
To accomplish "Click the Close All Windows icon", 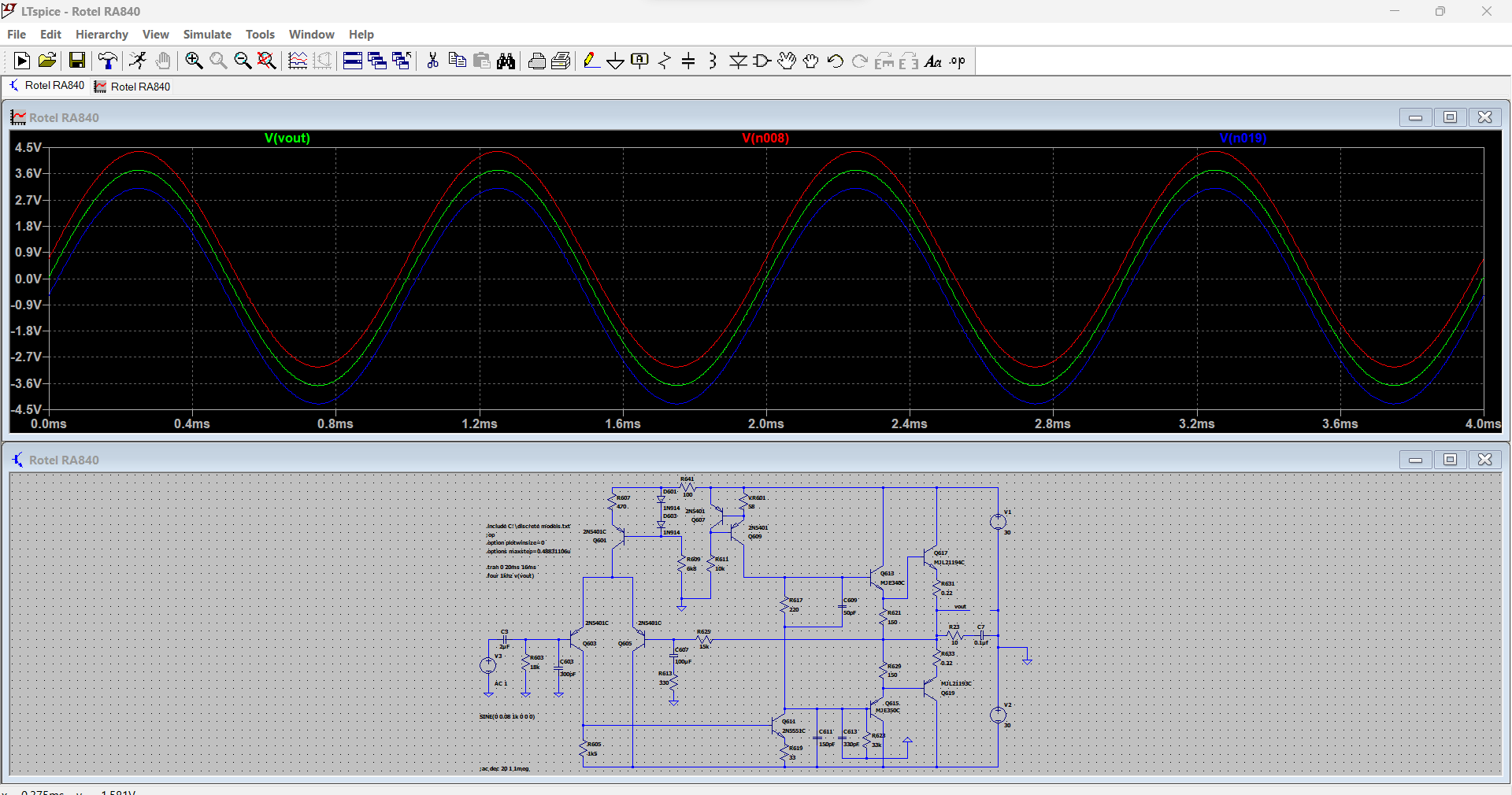I will coord(402,61).
